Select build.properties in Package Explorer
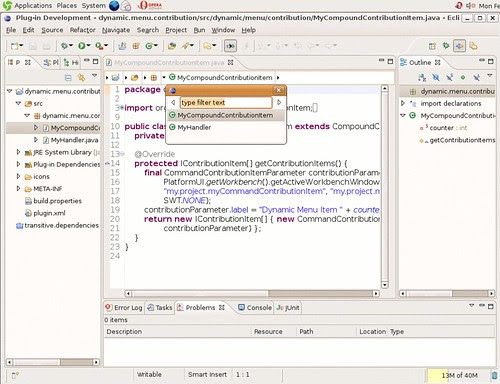Viewport: 500px width, 384px height. pyautogui.click(x=53, y=201)
